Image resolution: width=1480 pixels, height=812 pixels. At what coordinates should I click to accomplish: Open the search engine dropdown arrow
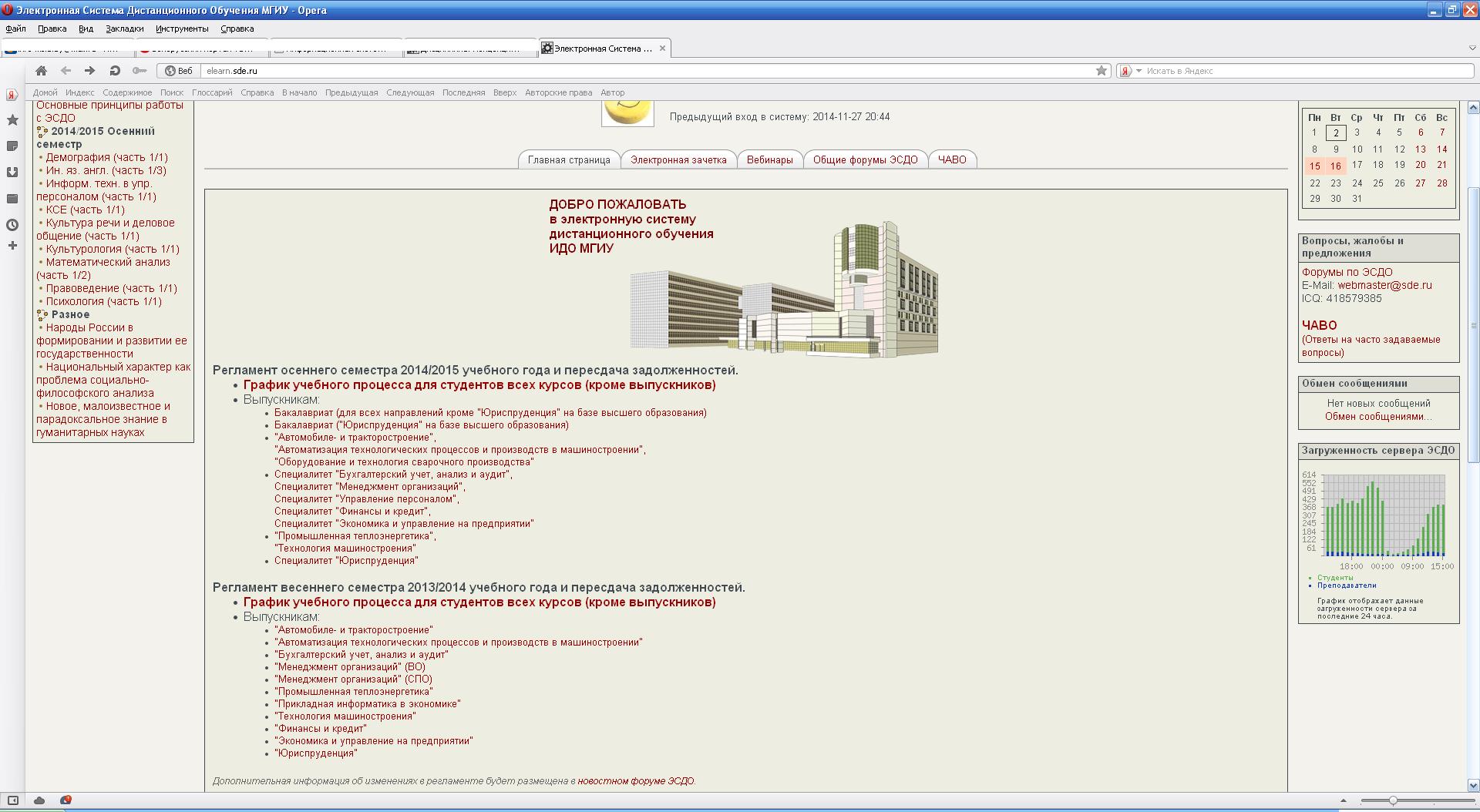coord(1139,71)
